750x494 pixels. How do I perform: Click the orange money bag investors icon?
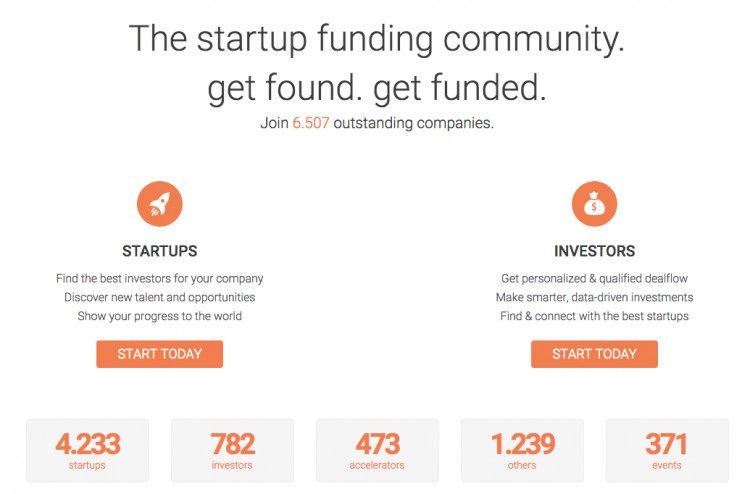pyautogui.click(x=595, y=204)
